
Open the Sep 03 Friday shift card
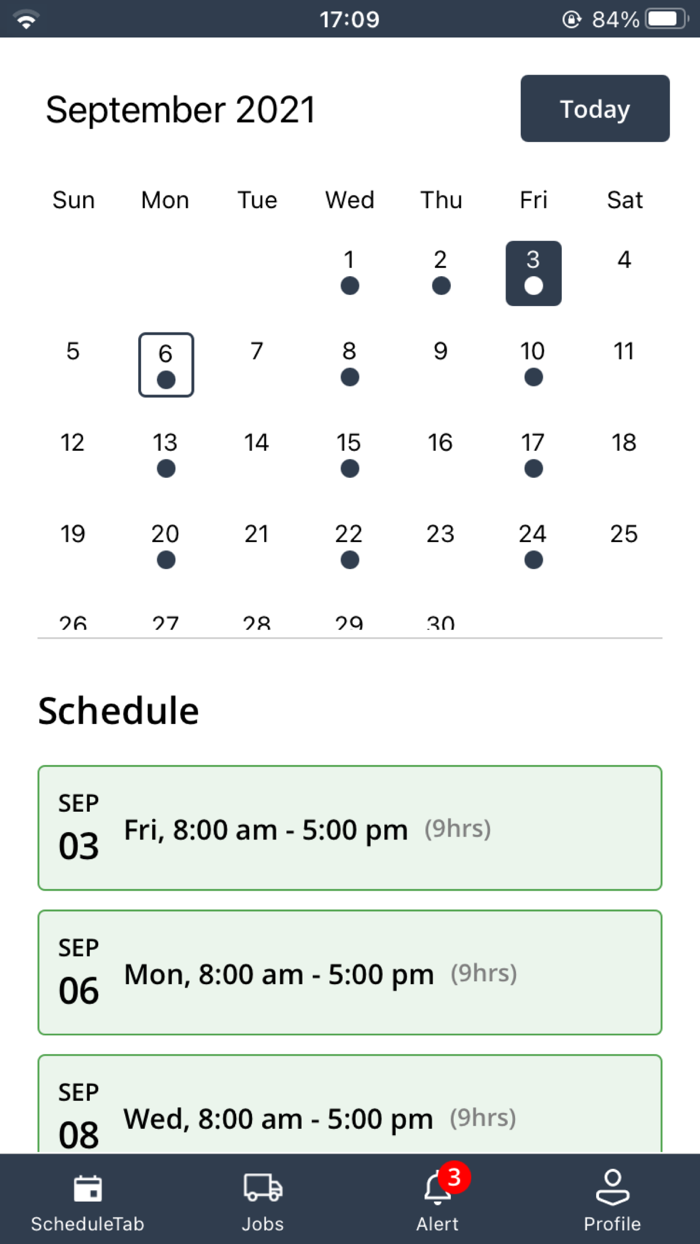(x=350, y=828)
